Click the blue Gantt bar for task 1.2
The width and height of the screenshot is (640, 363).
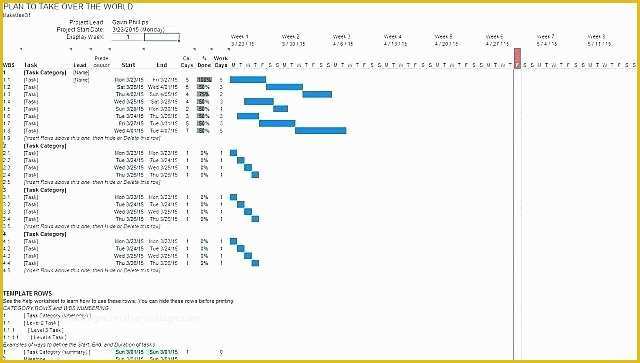click(x=284, y=87)
